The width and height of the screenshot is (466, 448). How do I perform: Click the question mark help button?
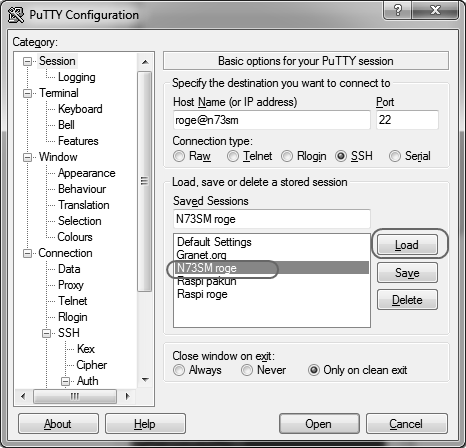[397, 10]
